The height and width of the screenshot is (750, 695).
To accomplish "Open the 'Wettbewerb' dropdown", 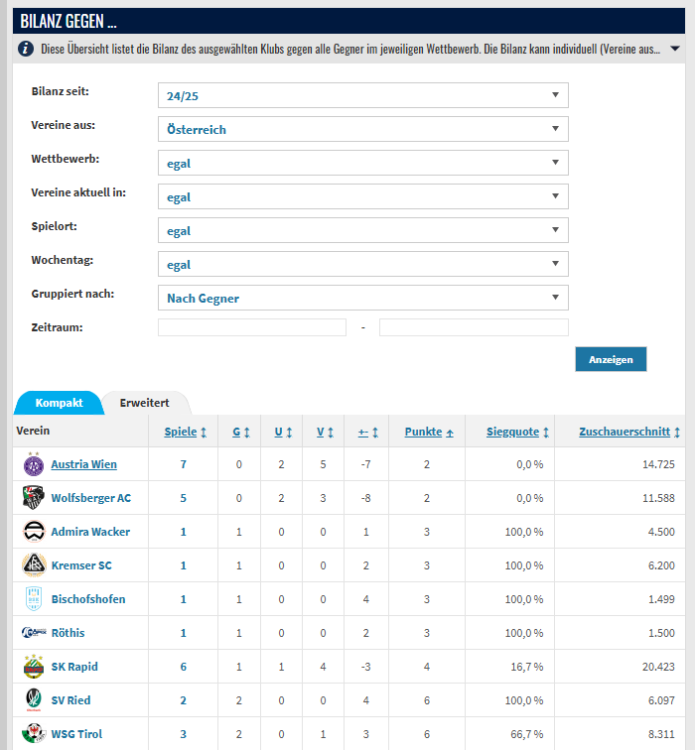I will pyautogui.click(x=363, y=163).
